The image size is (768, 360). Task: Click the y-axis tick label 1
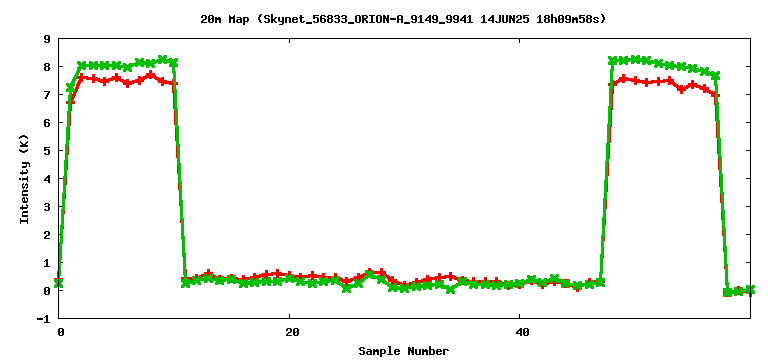[x=48, y=263]
